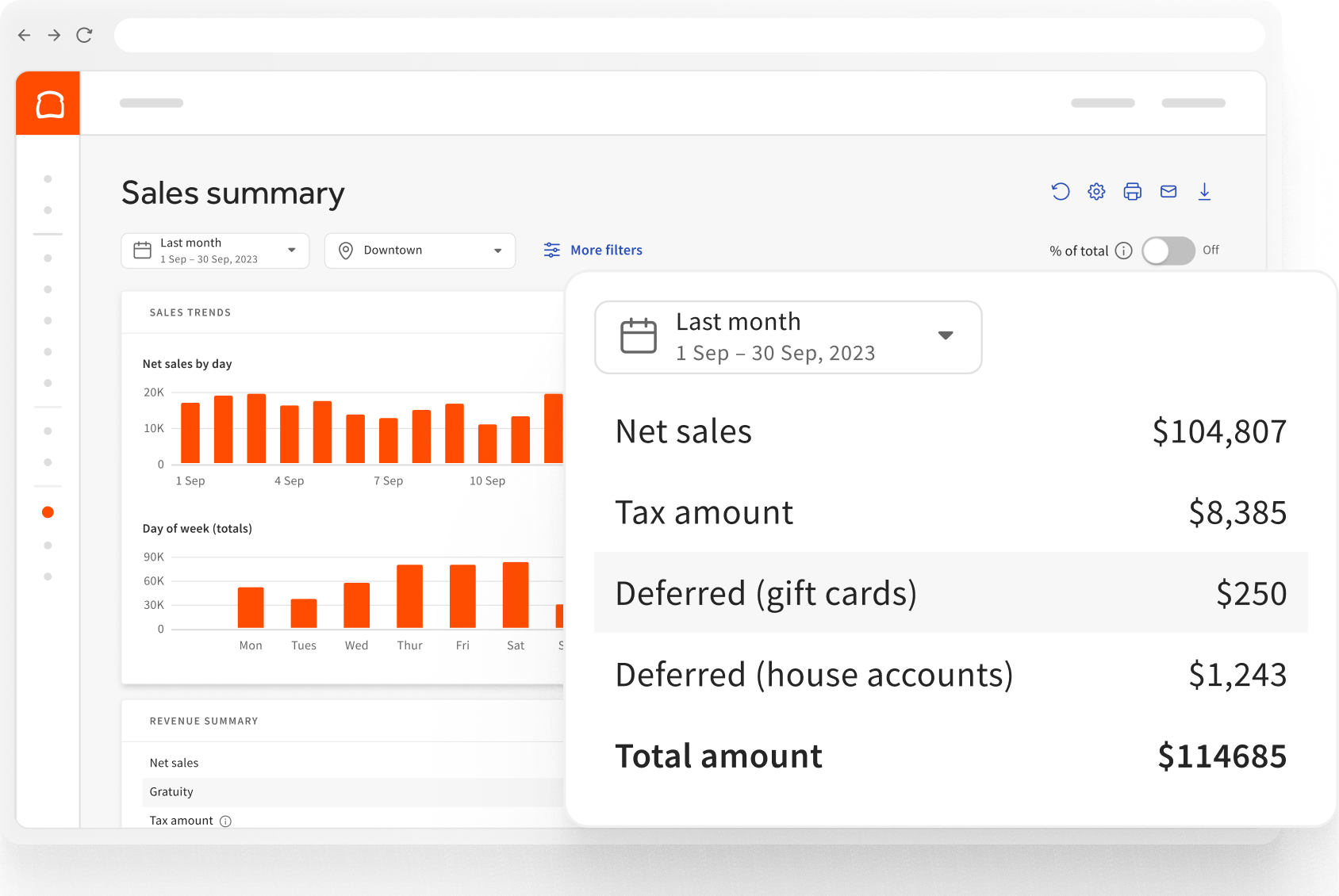The height and width of the screenshot is (896, 1339).
Task: Expand the enlarged Last month date dropdown
Action: [788, 337]
